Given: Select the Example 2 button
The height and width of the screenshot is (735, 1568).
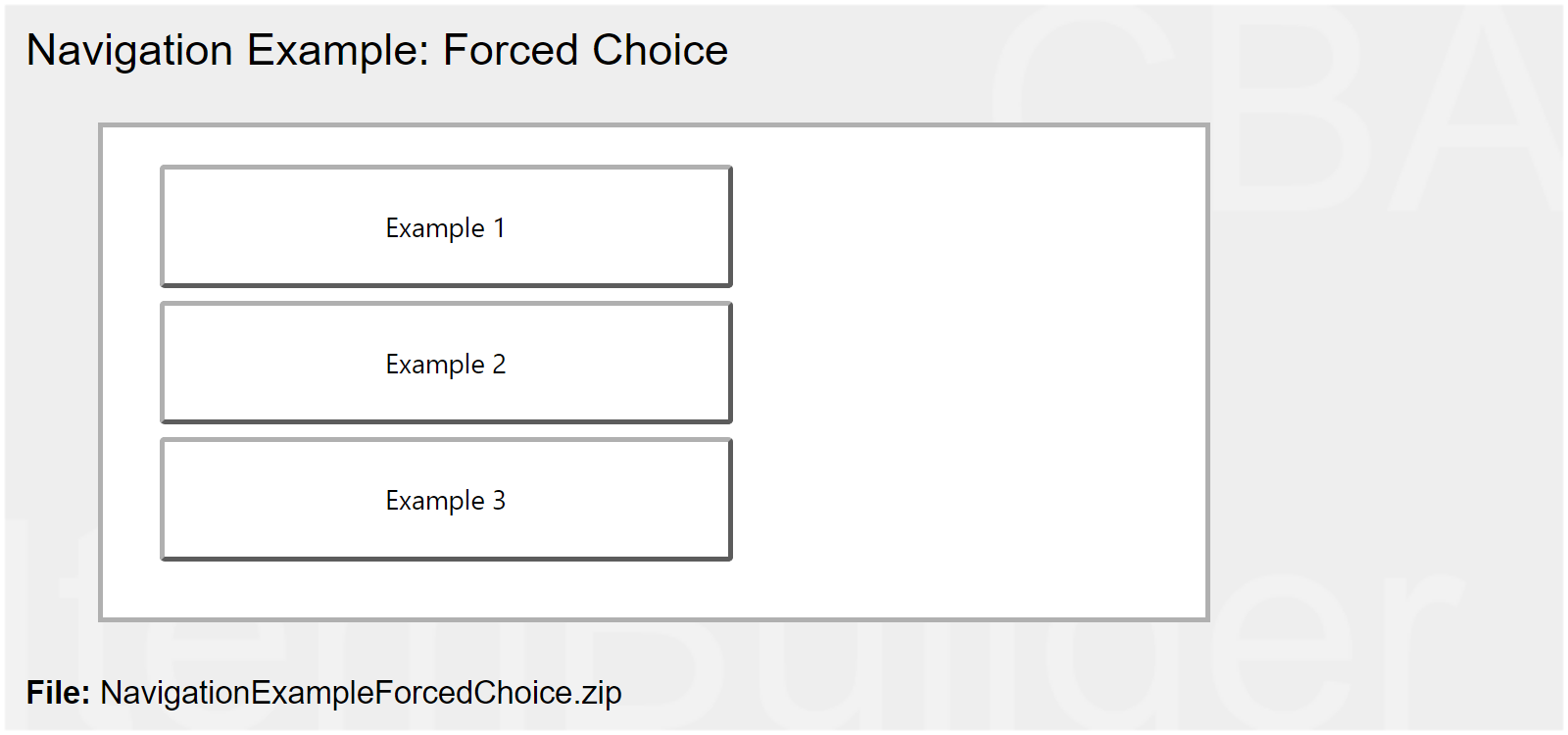Looking at the screenshot, I should [x=446, y=364].
